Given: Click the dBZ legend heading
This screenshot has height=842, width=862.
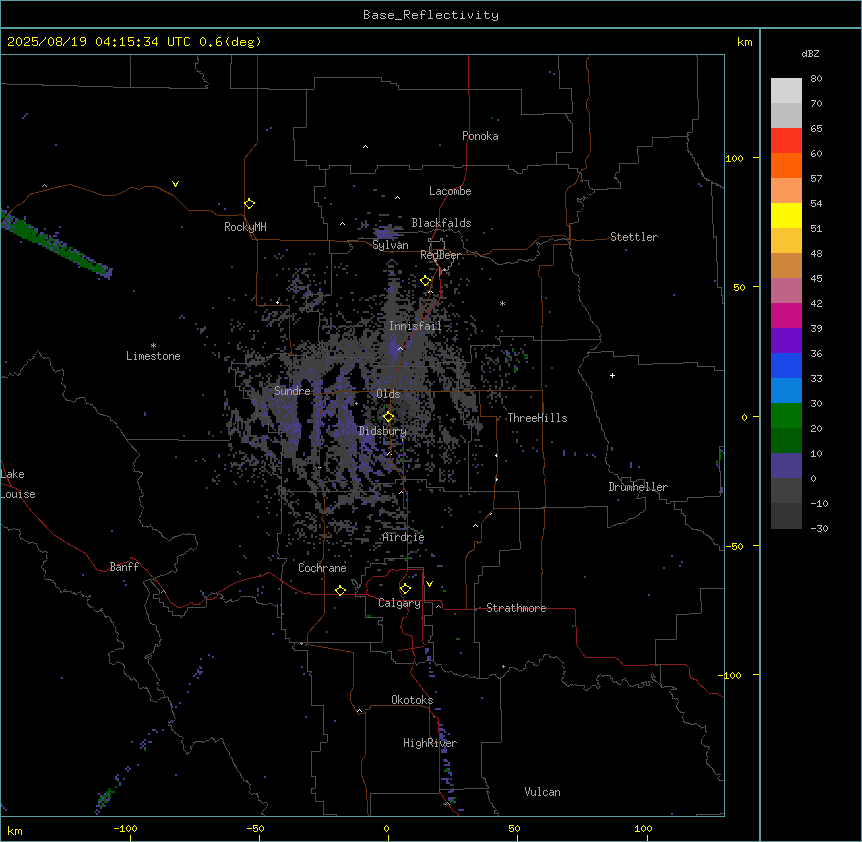Looking at the screenshot, I should click(810, 53).
